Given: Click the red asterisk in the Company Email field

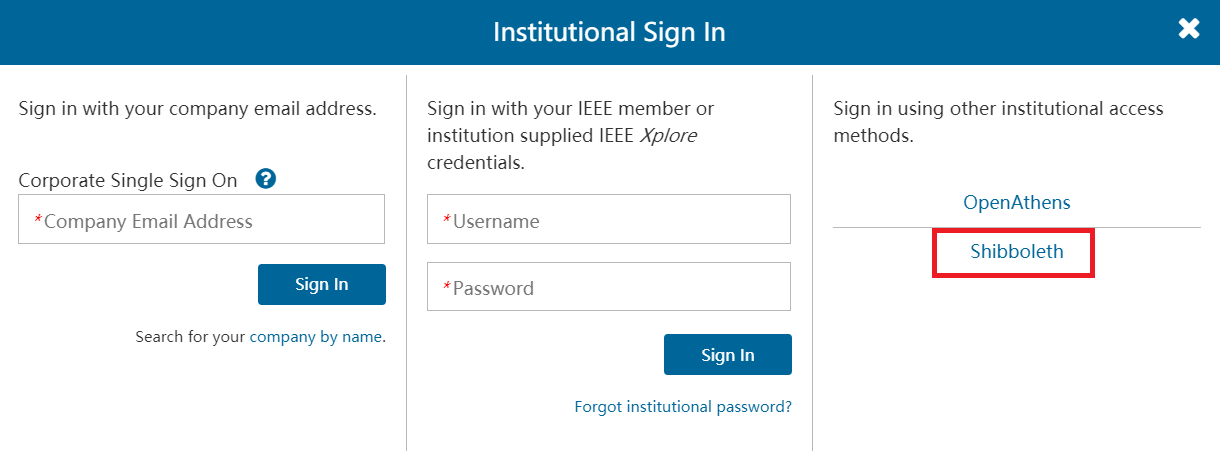Looking at the screenshot, I should [38, 220].
